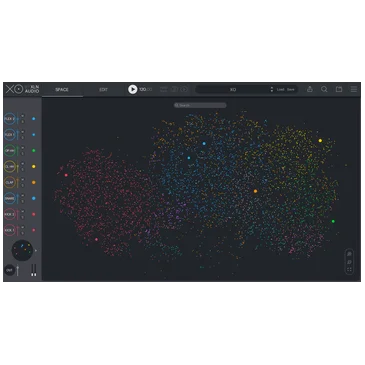Select the CL HH pad
The height and width of the screenshot is (365, 365).
pos(9,166)
